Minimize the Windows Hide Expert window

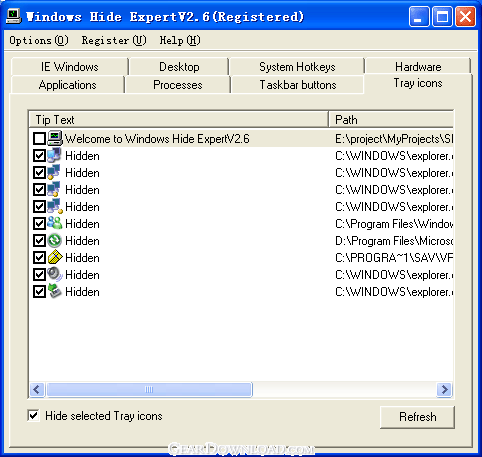pyautogui.click(x=419, y=16)
